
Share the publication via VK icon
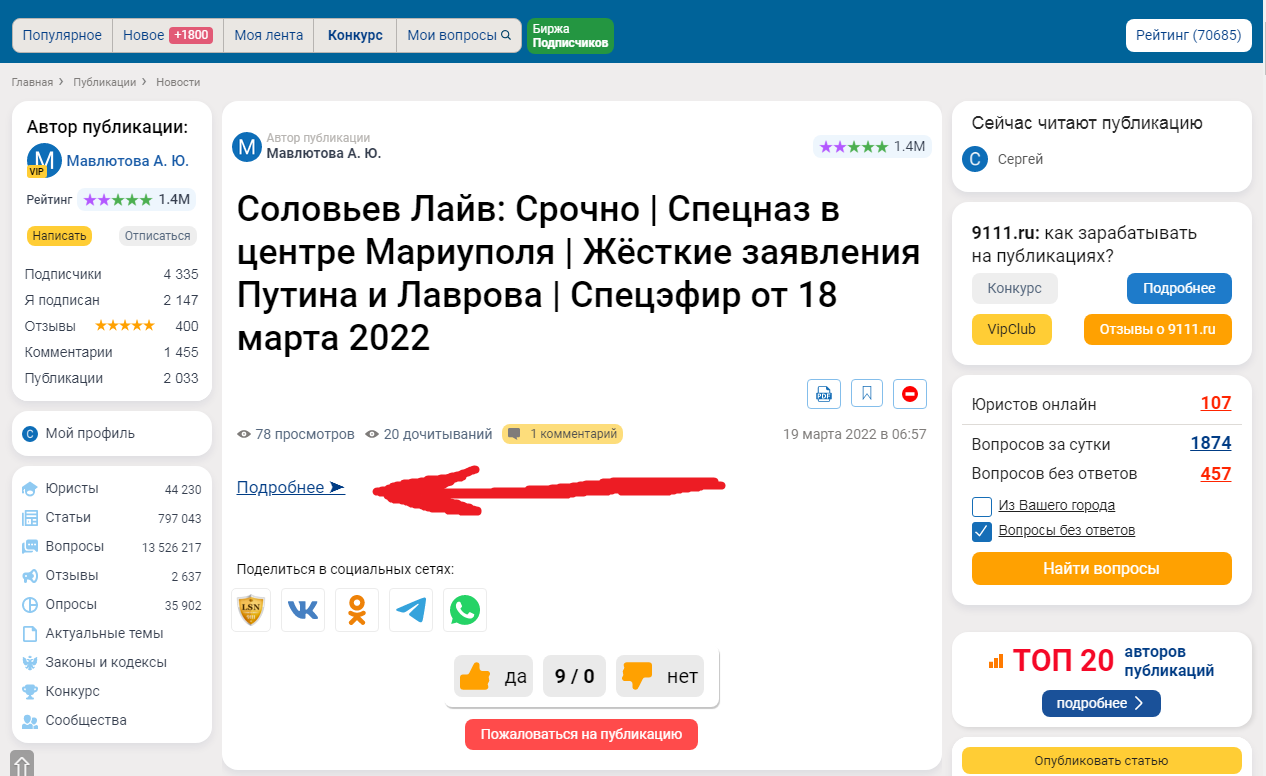[303, 610]
